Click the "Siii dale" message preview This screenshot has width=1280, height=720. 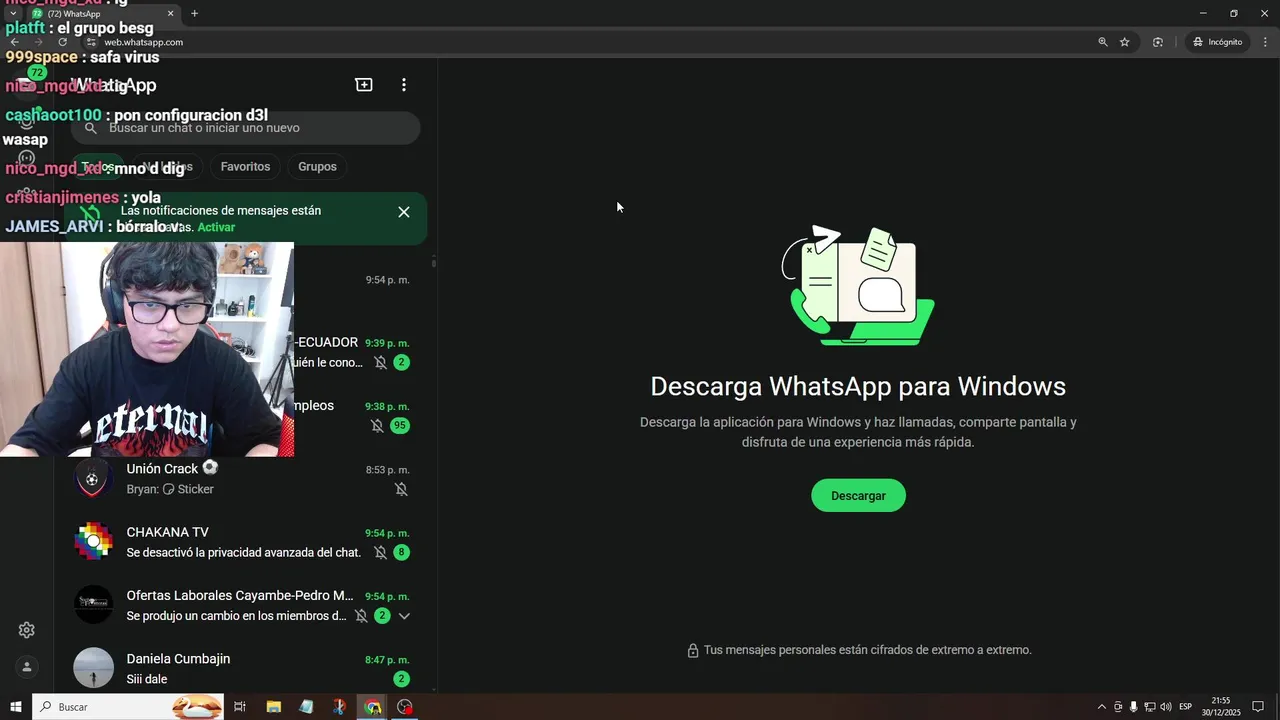pos(147,679)
